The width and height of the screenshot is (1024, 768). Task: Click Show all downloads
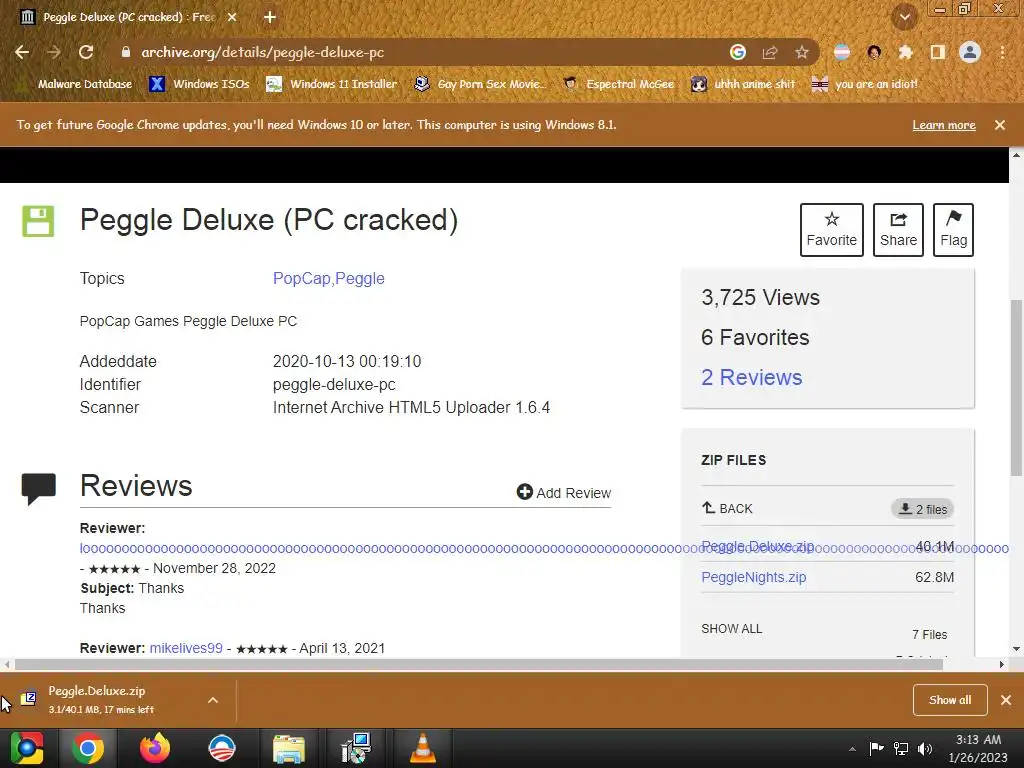(x=950, y=700)
